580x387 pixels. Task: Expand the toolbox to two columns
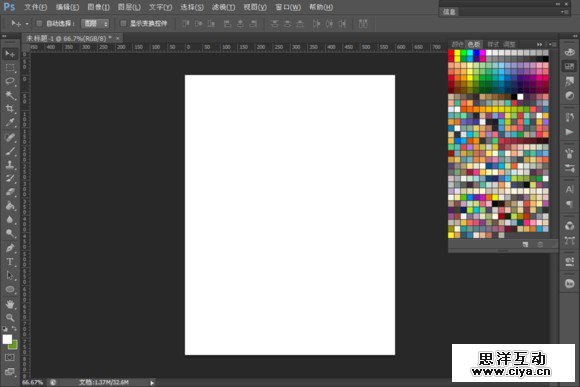point(4,36)
